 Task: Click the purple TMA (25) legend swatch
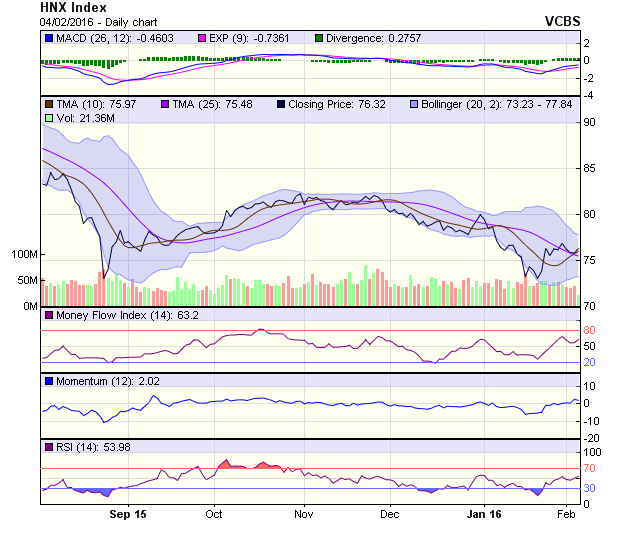click(164, 104)
